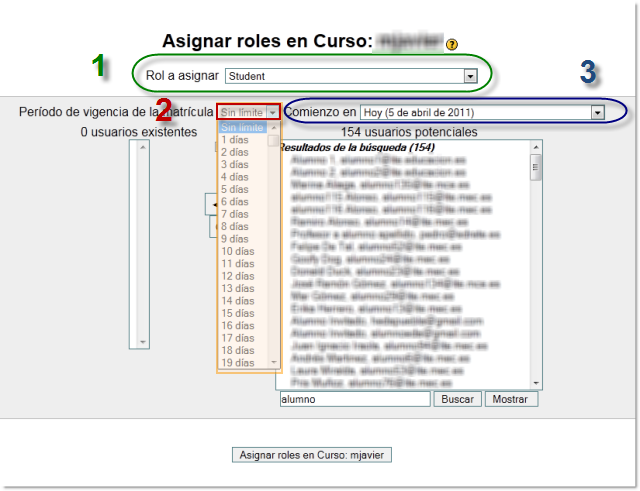Open the 'Rol a asignar' Student dropdown
This screenshot has width=640, height=491.
tap(351, 76)
